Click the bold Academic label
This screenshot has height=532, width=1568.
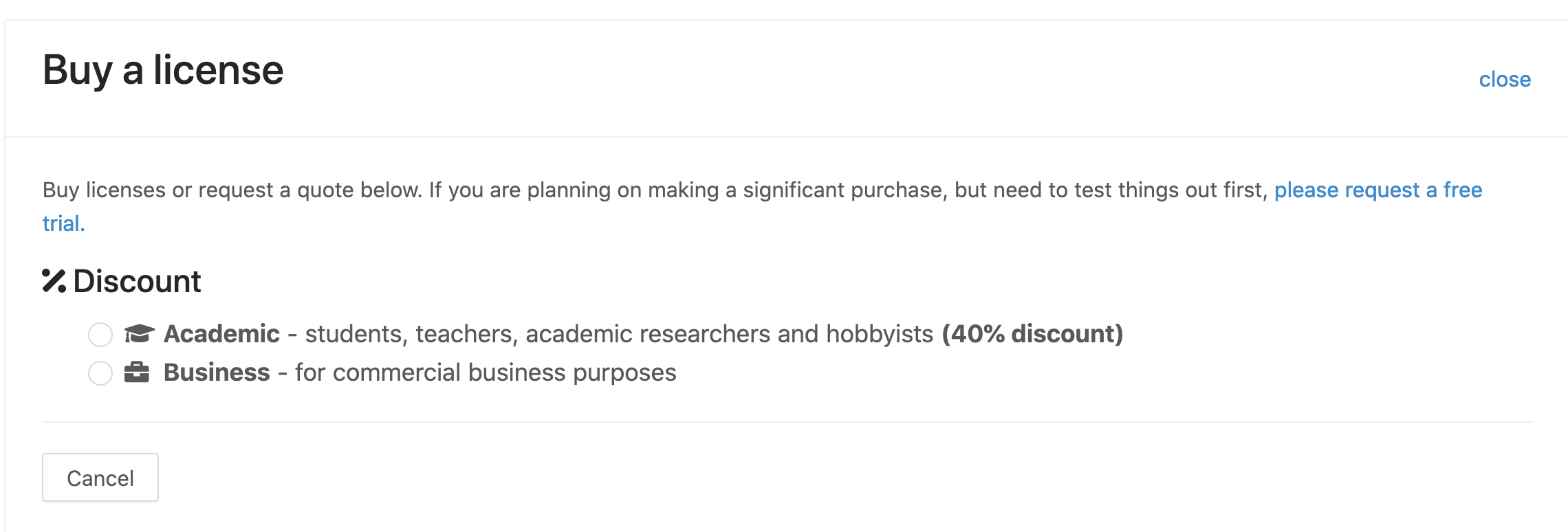pyautogui.click(x=221, y=334)
